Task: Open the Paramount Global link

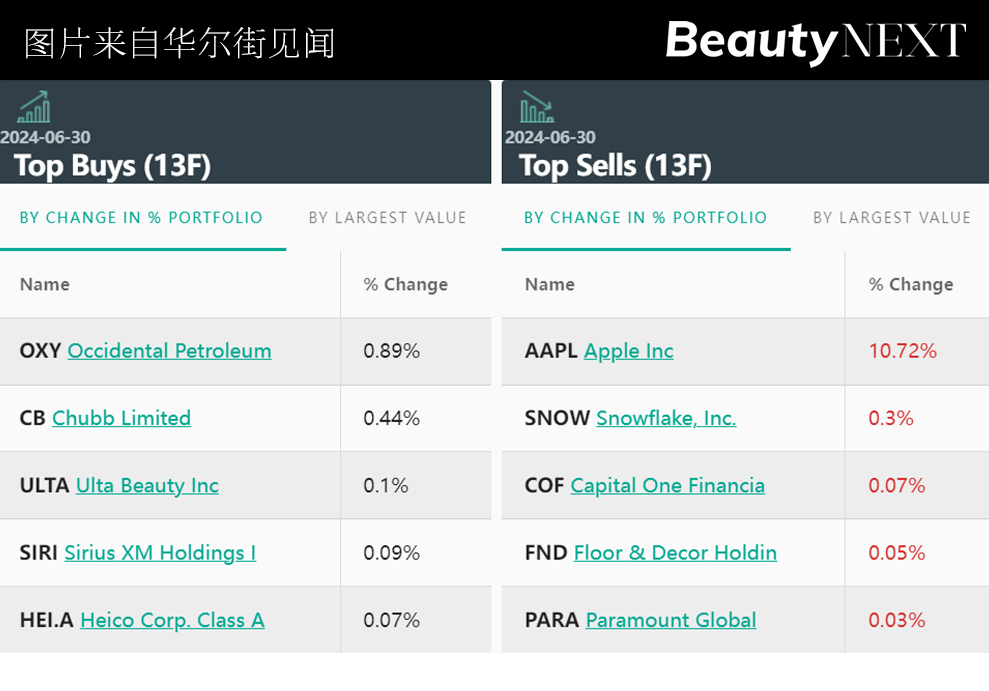Action: pos(670,620)
